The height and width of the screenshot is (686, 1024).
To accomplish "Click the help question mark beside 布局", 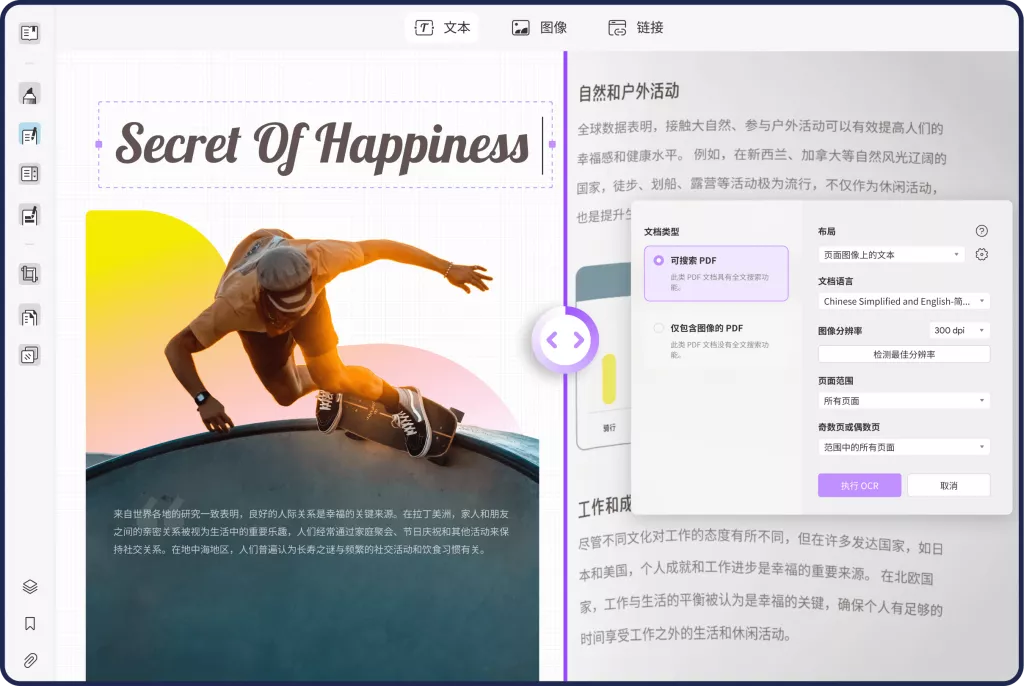I will [981, 231].
